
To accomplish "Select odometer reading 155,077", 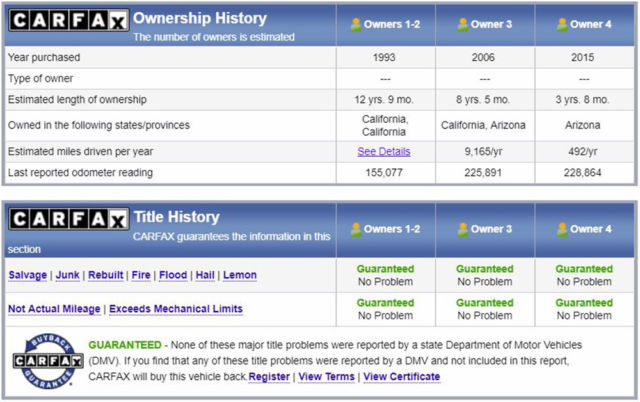I will pos(384,173).
